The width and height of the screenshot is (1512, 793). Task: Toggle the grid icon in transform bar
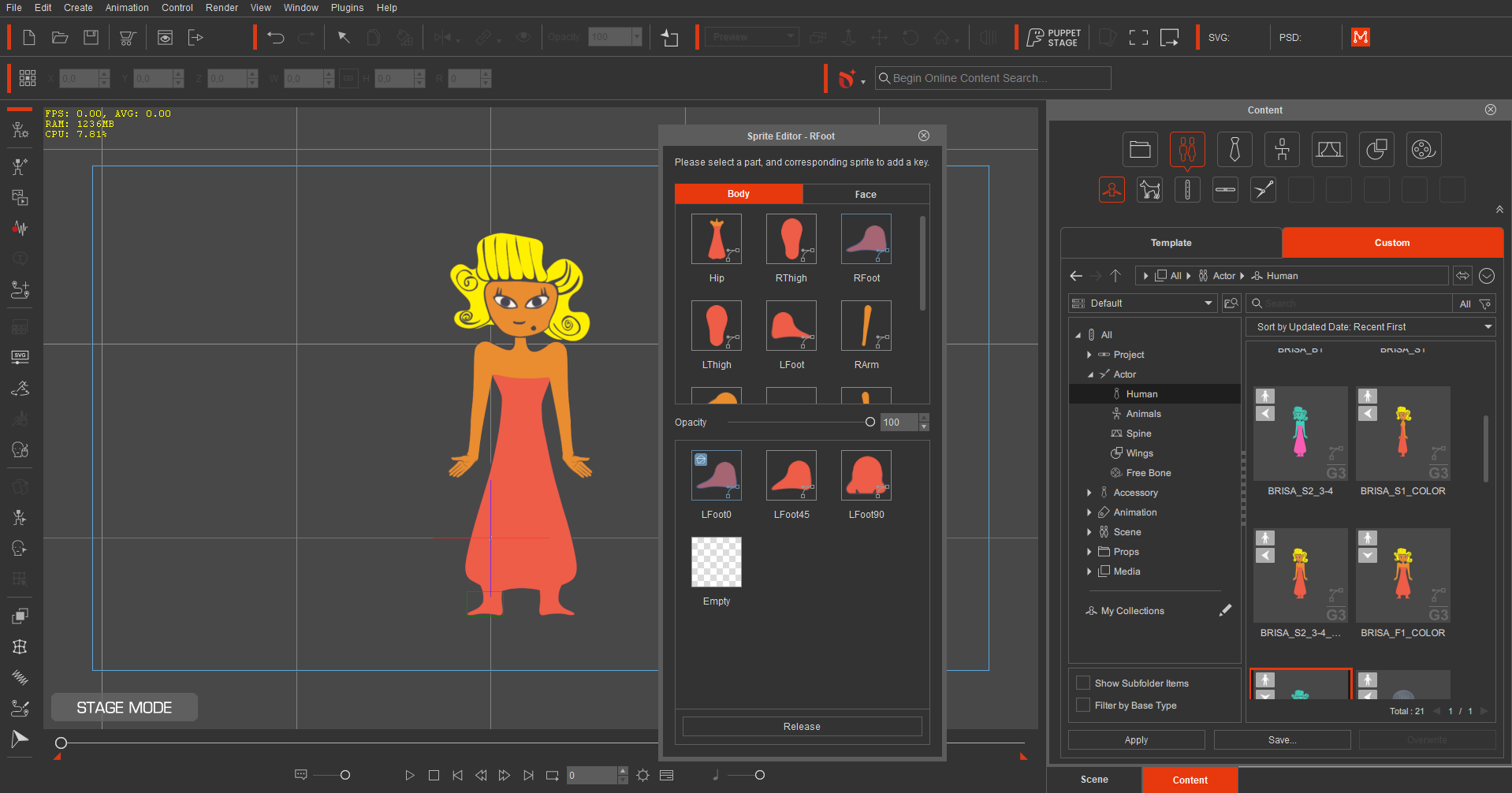pos(28,78)
